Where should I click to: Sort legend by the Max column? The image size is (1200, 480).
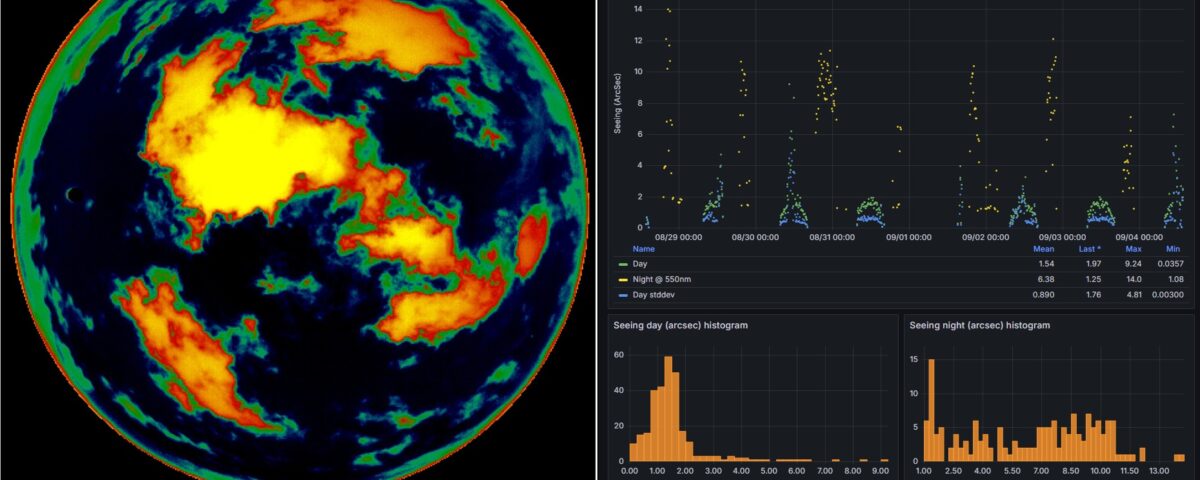point(1133,248)
